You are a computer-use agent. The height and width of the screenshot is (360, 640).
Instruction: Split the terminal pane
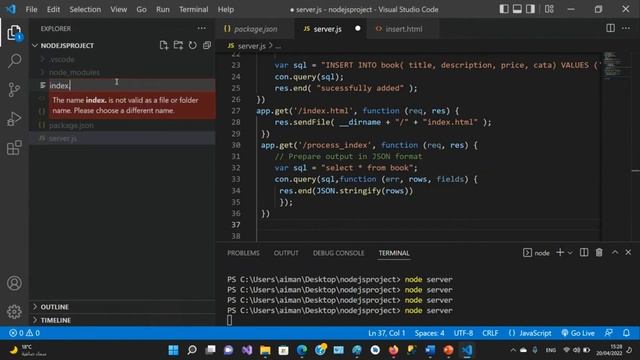tap(584, 253)
